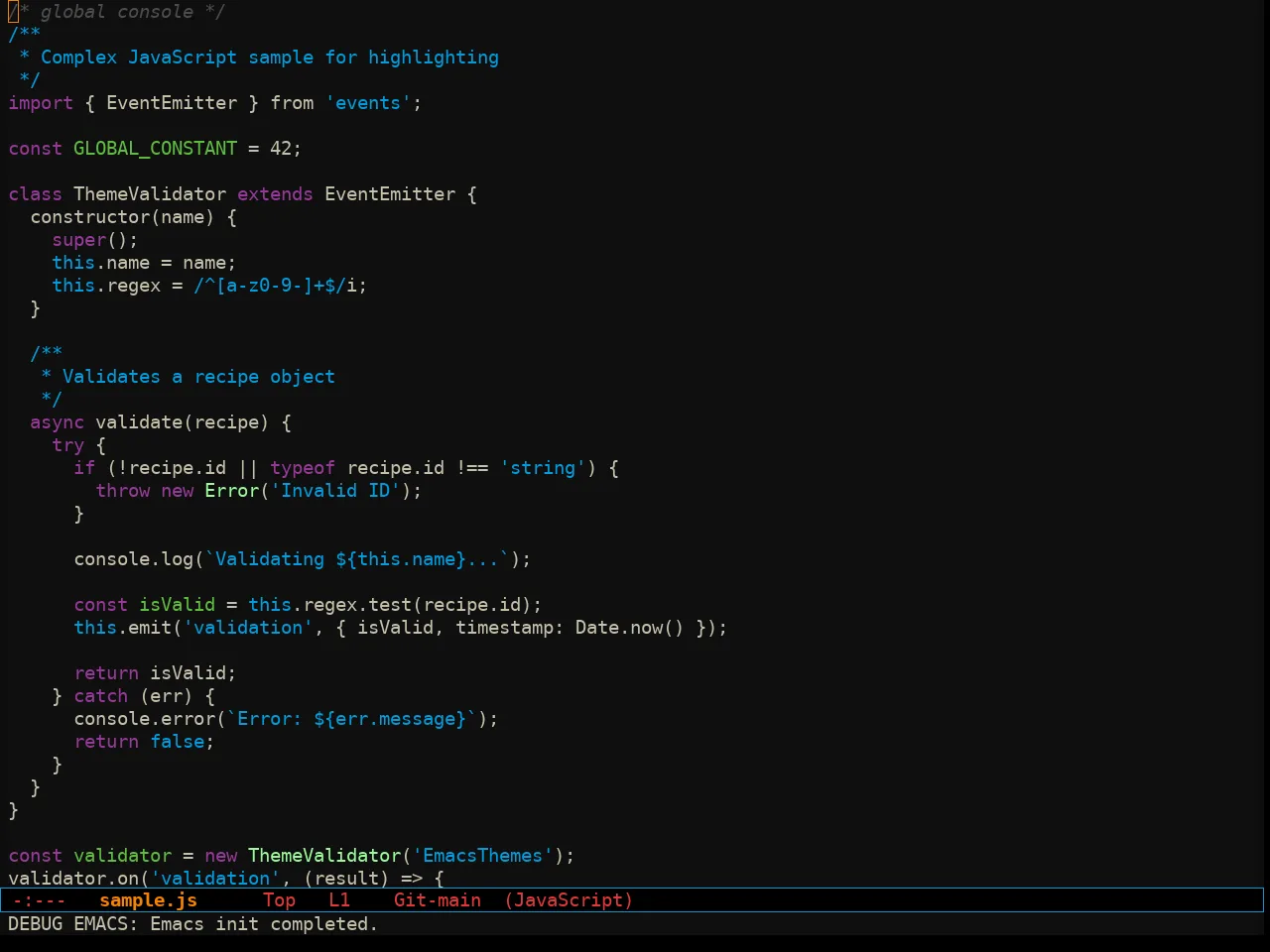Click the 'try' keyword
1270x952 pixels.
pyautogui.click(x=67, y=445)
